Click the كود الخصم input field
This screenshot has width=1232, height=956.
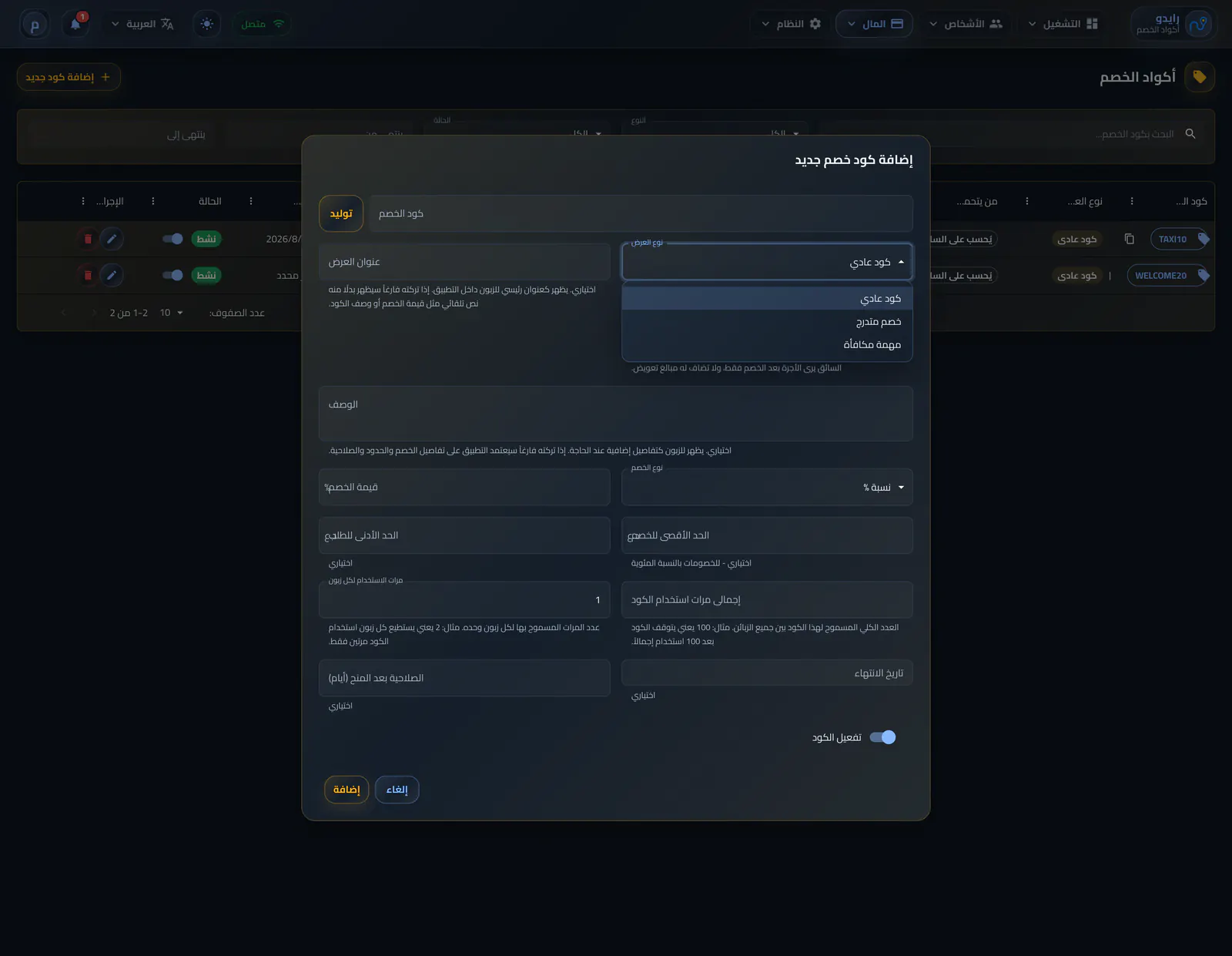pyautogui.click(x=641, y=213)
